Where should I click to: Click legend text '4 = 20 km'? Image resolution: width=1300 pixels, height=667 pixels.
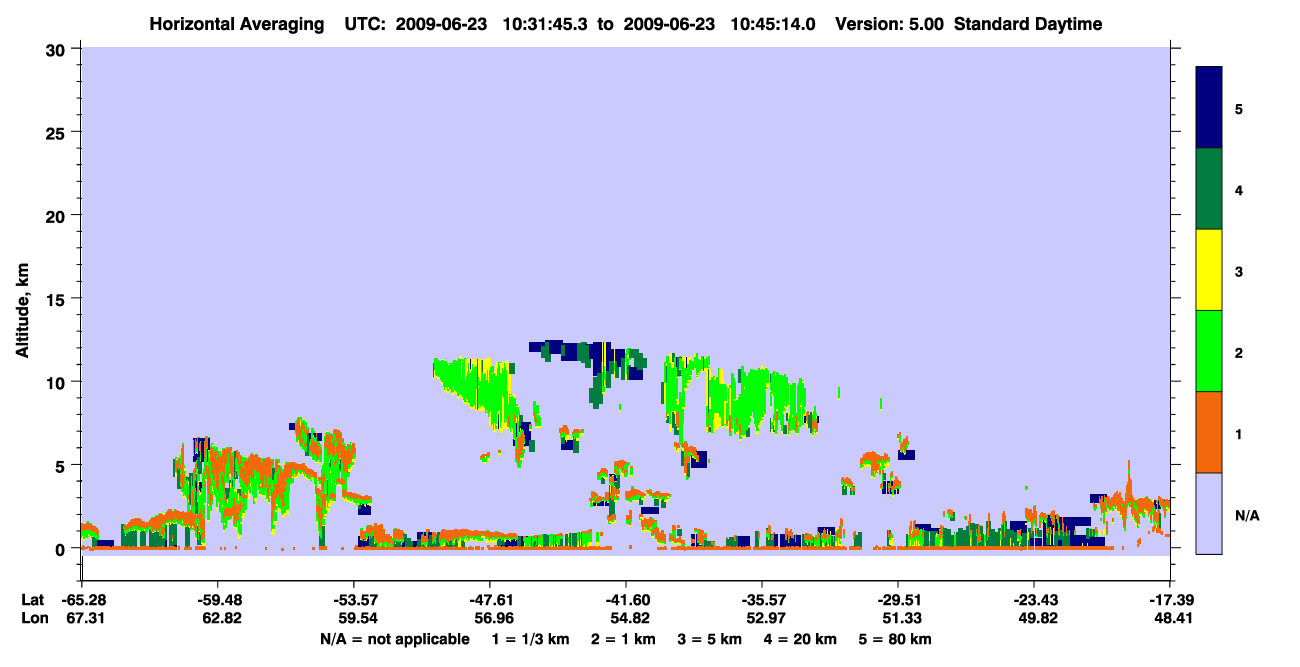pyautogui.click(x=802, y=639)
